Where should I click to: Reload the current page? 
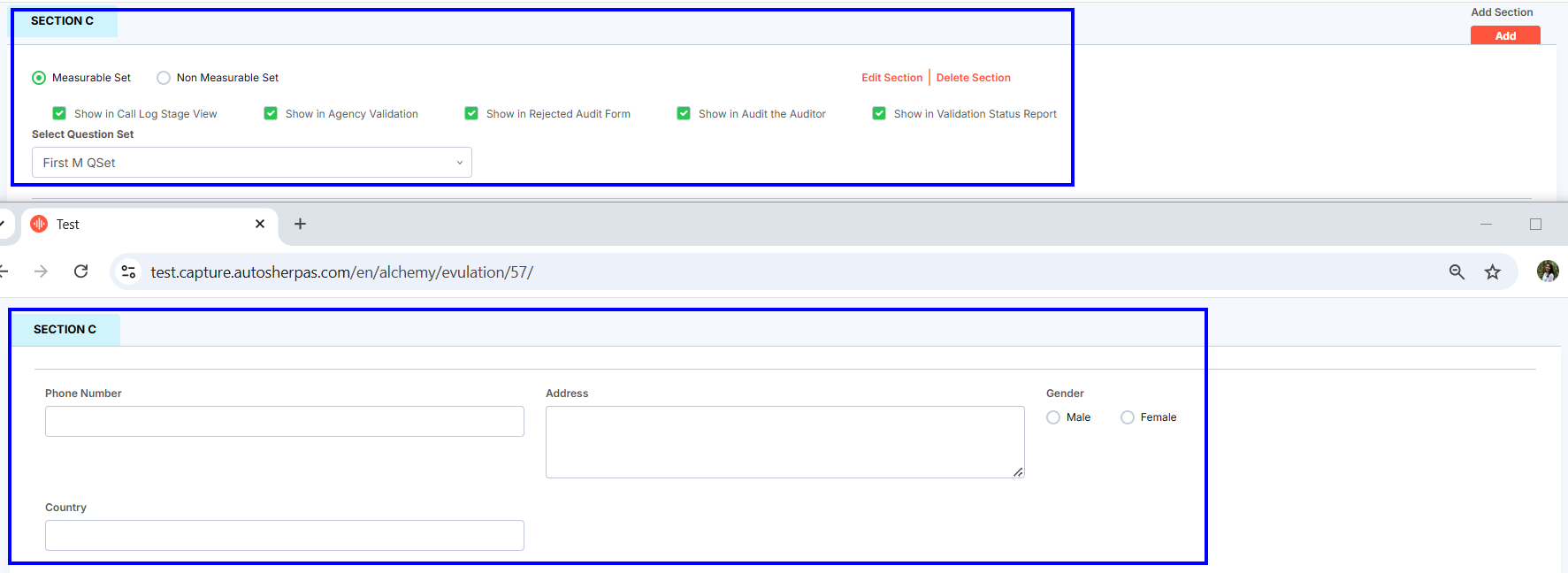(80, 271)
